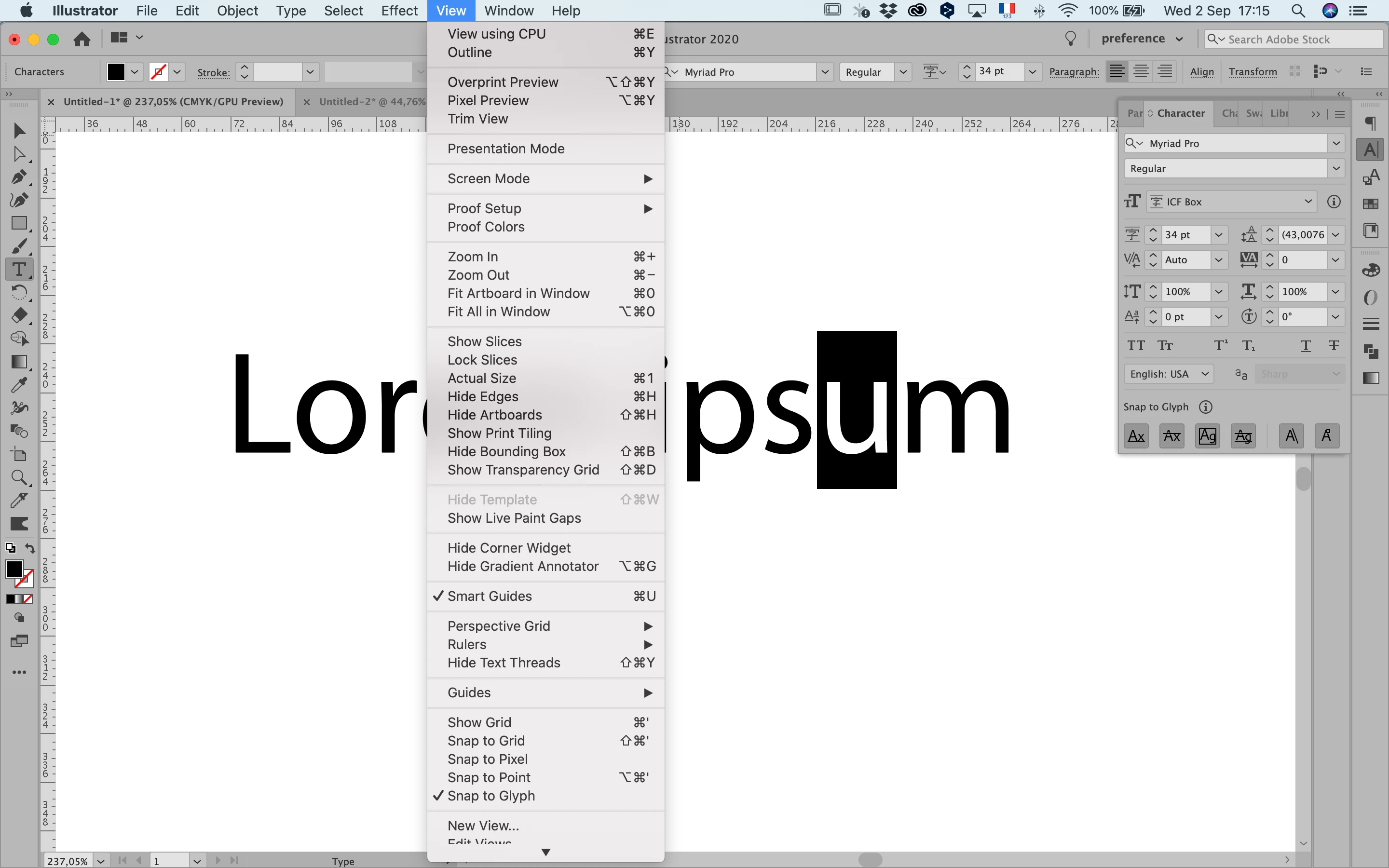The width and height of the screenshot is (1389, 868).
Task: Toggle Baseline snap-to-glyph option
Action: pyautogui.click(x=1136, y=436)
